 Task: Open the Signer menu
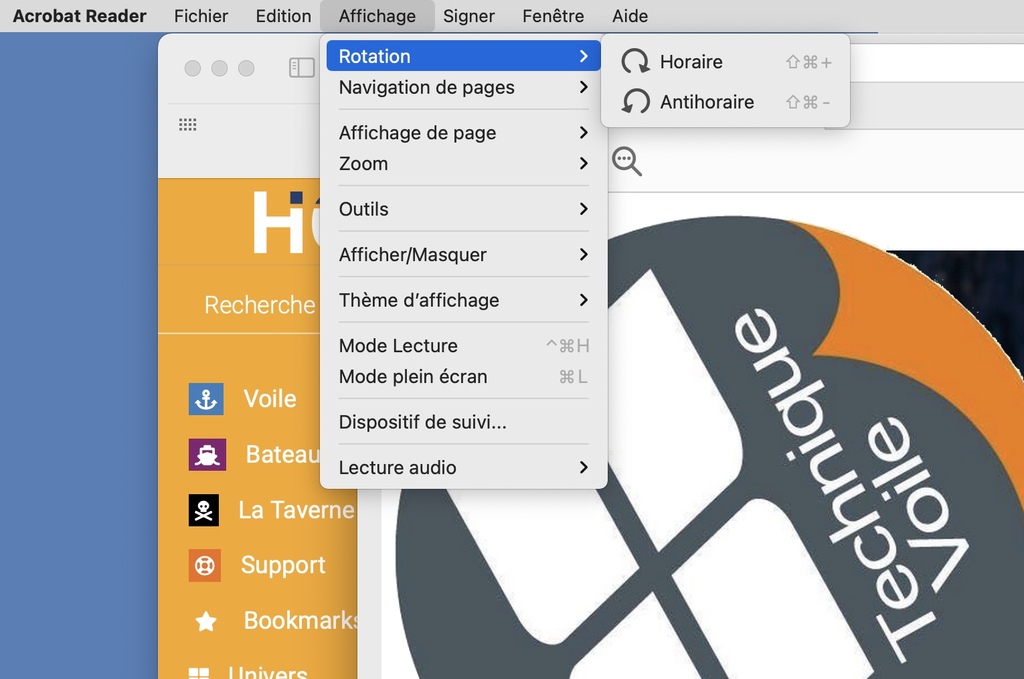tap(469, 16)
